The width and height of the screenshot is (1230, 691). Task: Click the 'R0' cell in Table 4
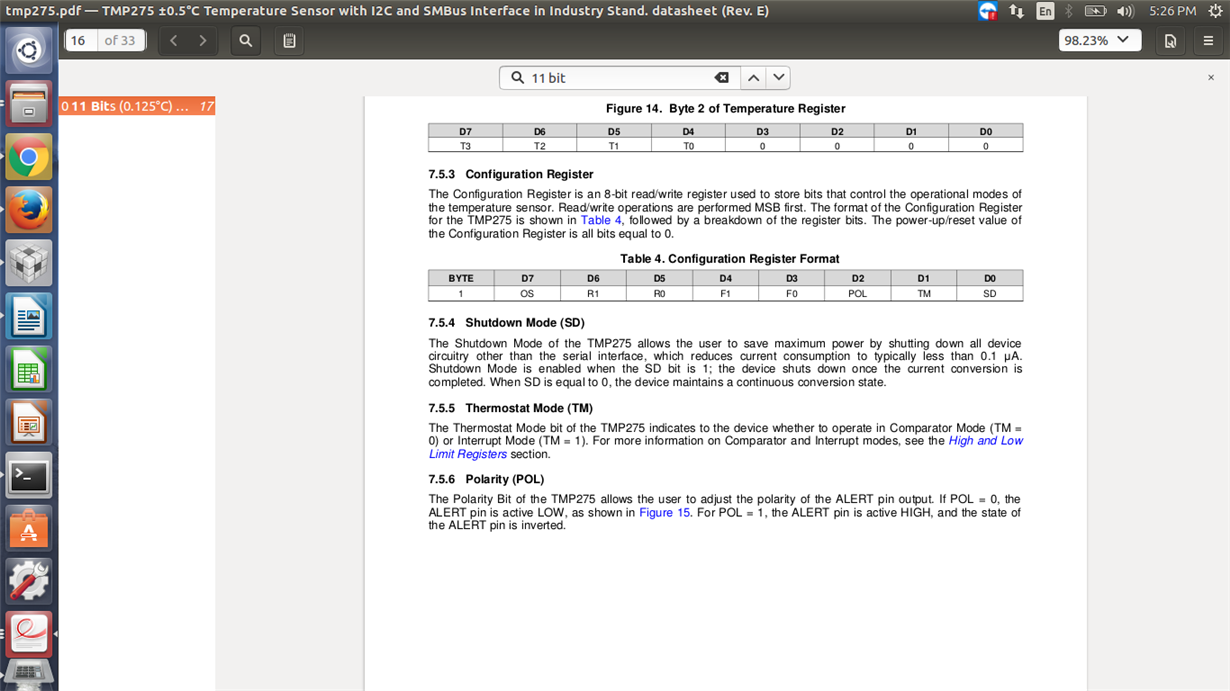[659, 294]
